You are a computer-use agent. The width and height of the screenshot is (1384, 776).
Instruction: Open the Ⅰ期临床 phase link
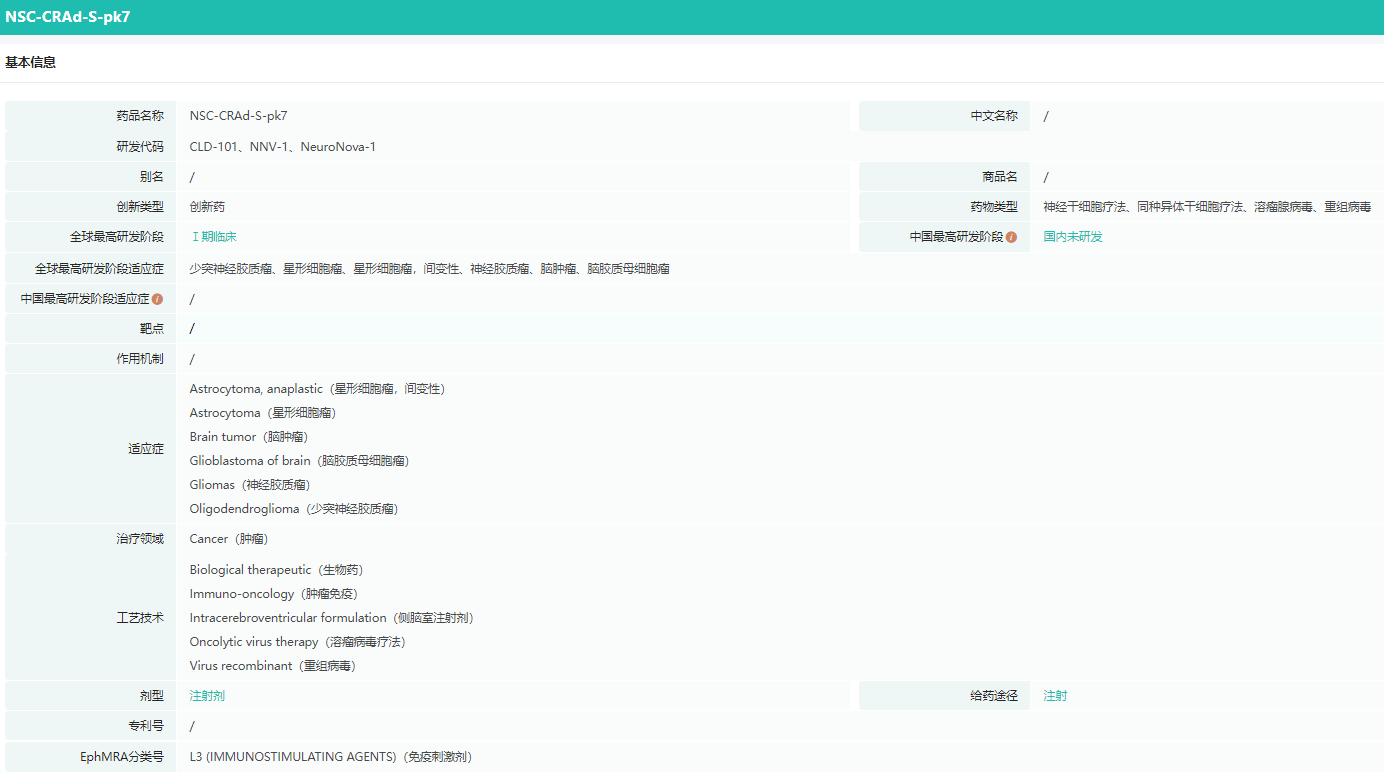pyautogui.click(x=213, y=237)
